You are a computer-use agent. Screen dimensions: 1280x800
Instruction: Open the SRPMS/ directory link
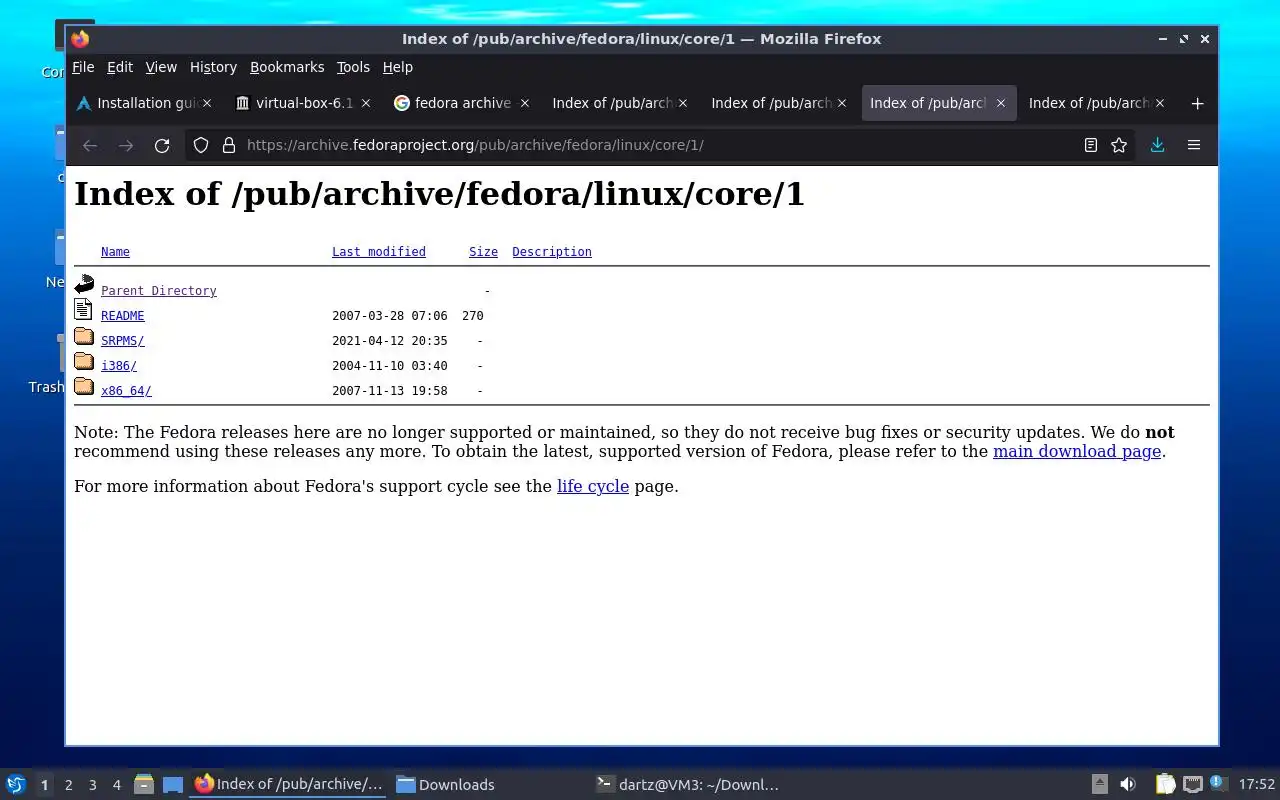click(x=123, y=341)
